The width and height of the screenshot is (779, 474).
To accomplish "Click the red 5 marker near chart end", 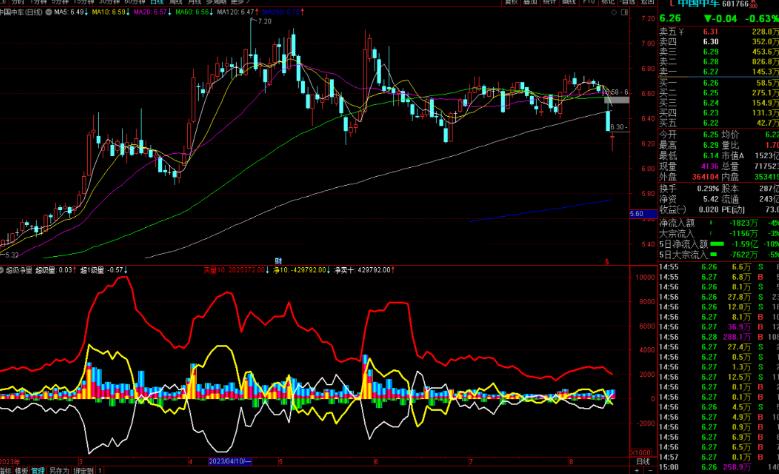I will pos(606,261).
